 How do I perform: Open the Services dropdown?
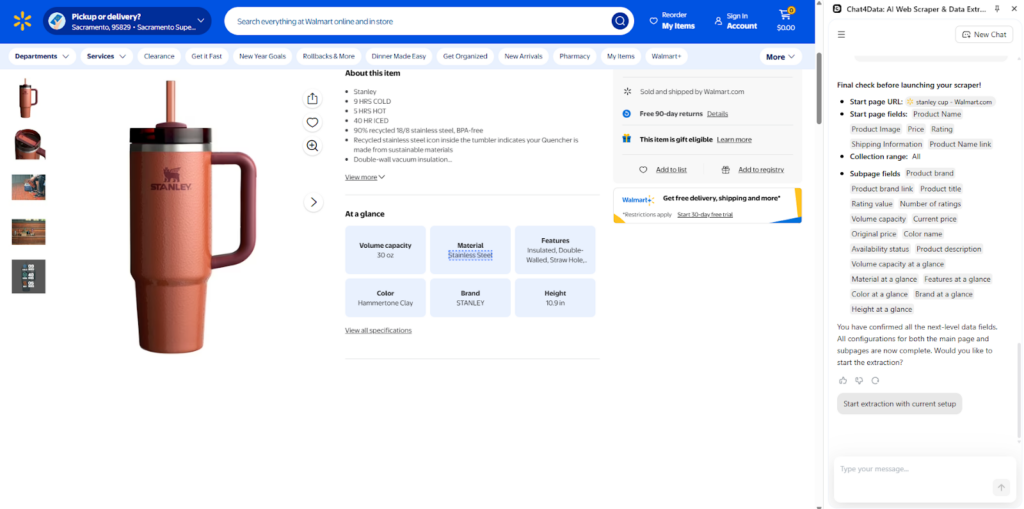click(106, 56)
